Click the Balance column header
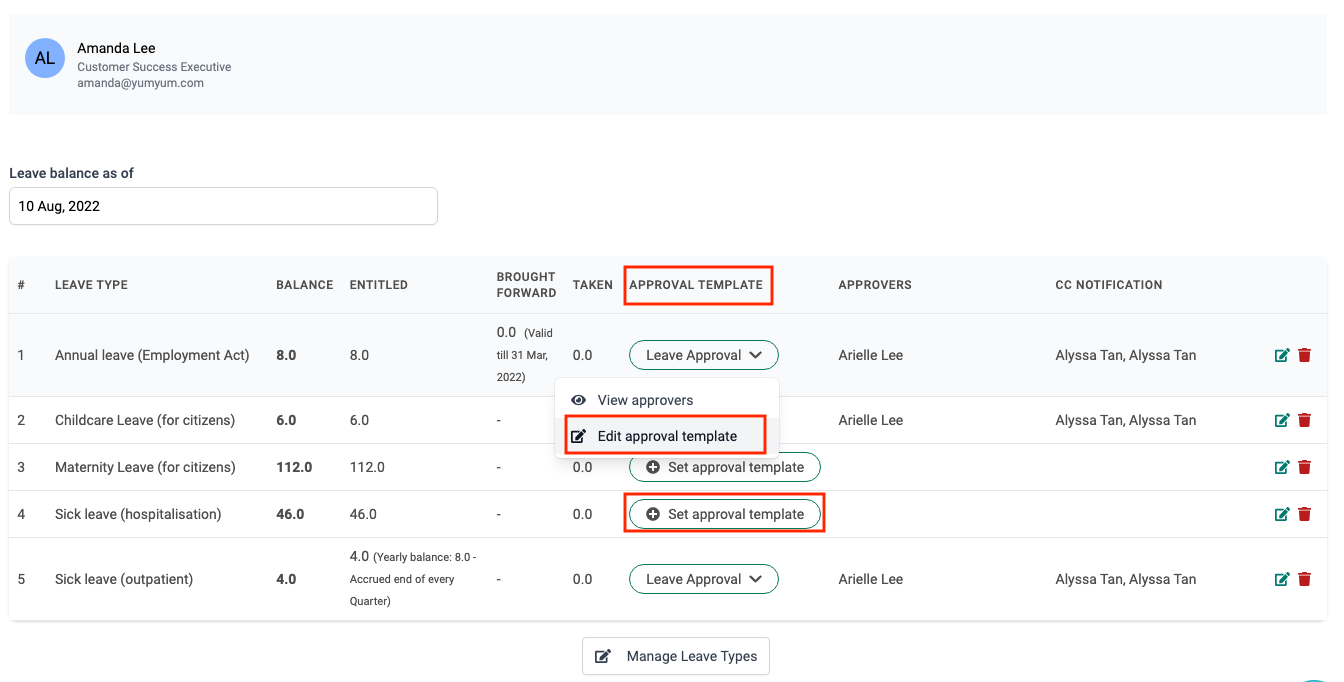The height and width of the screenshot is (682, 1344). 305,285
